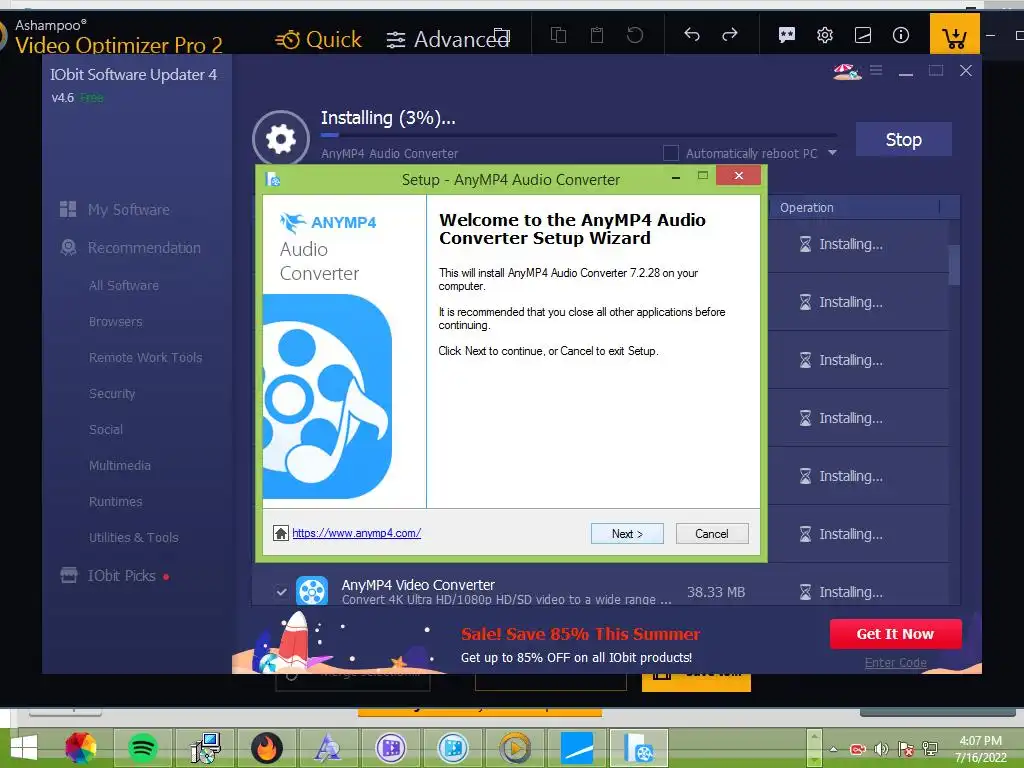Screen dimensions: 1024x768
Task: Click the Ashampoo shopping cart buy icon
Action: coord(955,35)
